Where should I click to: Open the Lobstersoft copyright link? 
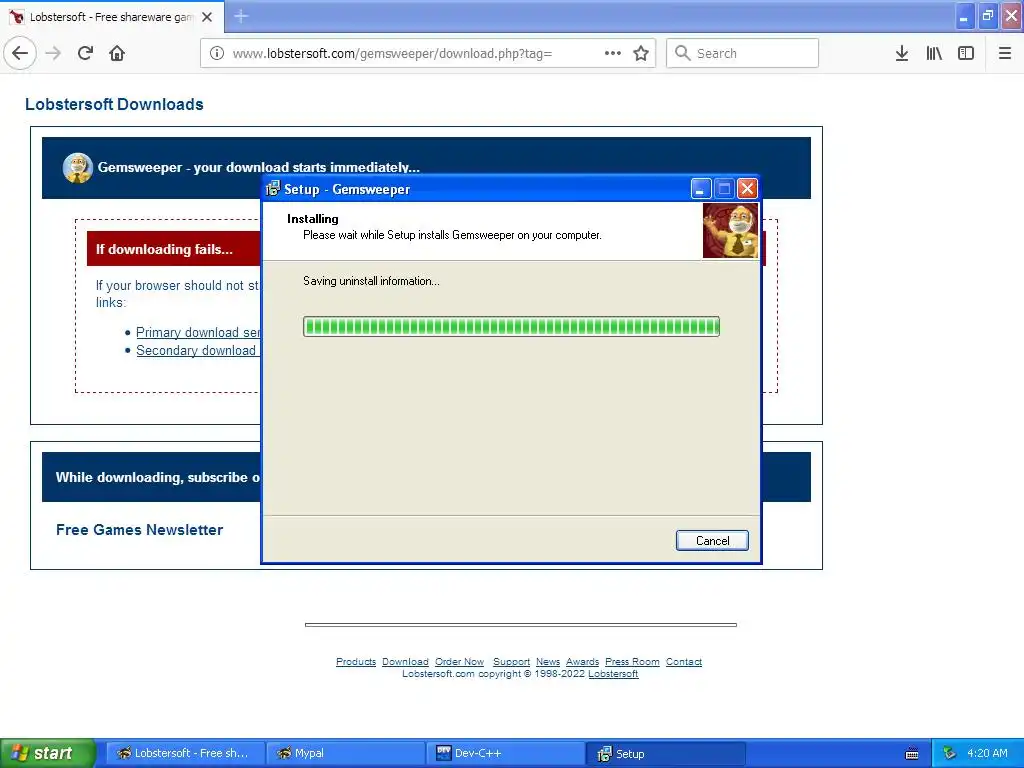(613, 674)
